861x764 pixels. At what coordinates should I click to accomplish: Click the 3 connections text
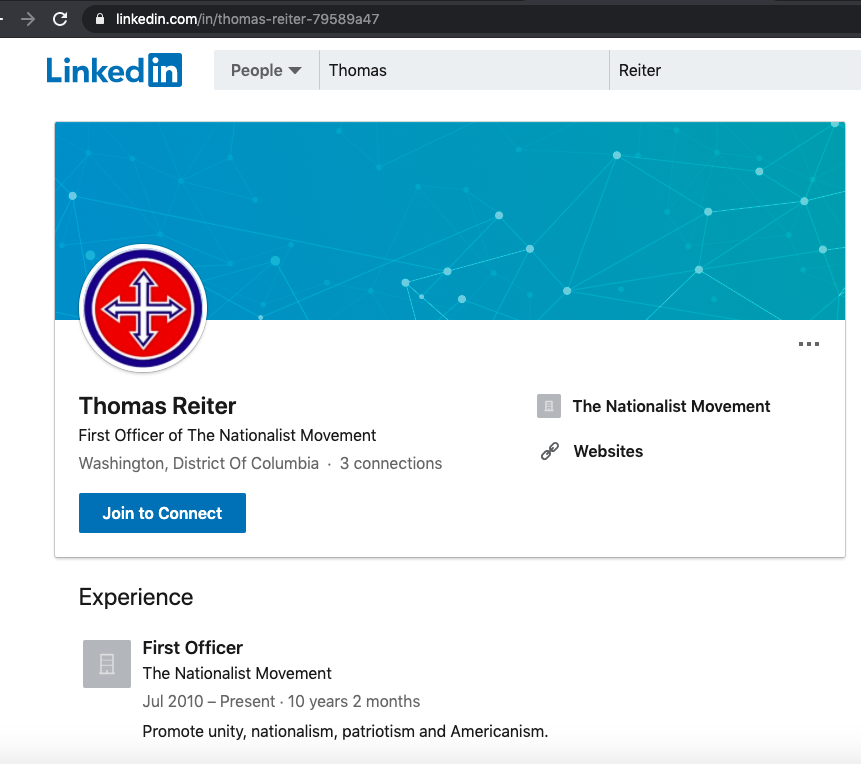click(390, 463)
